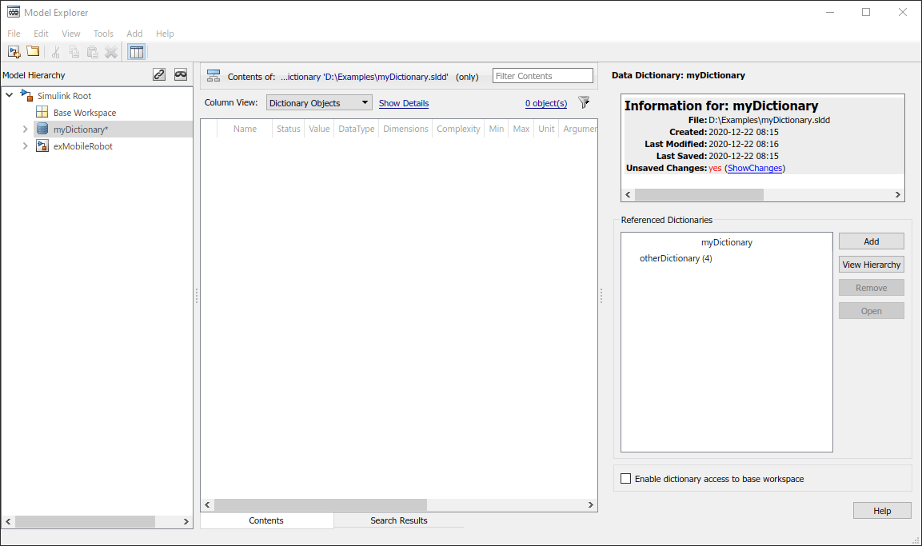Open the Tools menu
Viewport: 922px width, 546px height.
tap(103, 34)
